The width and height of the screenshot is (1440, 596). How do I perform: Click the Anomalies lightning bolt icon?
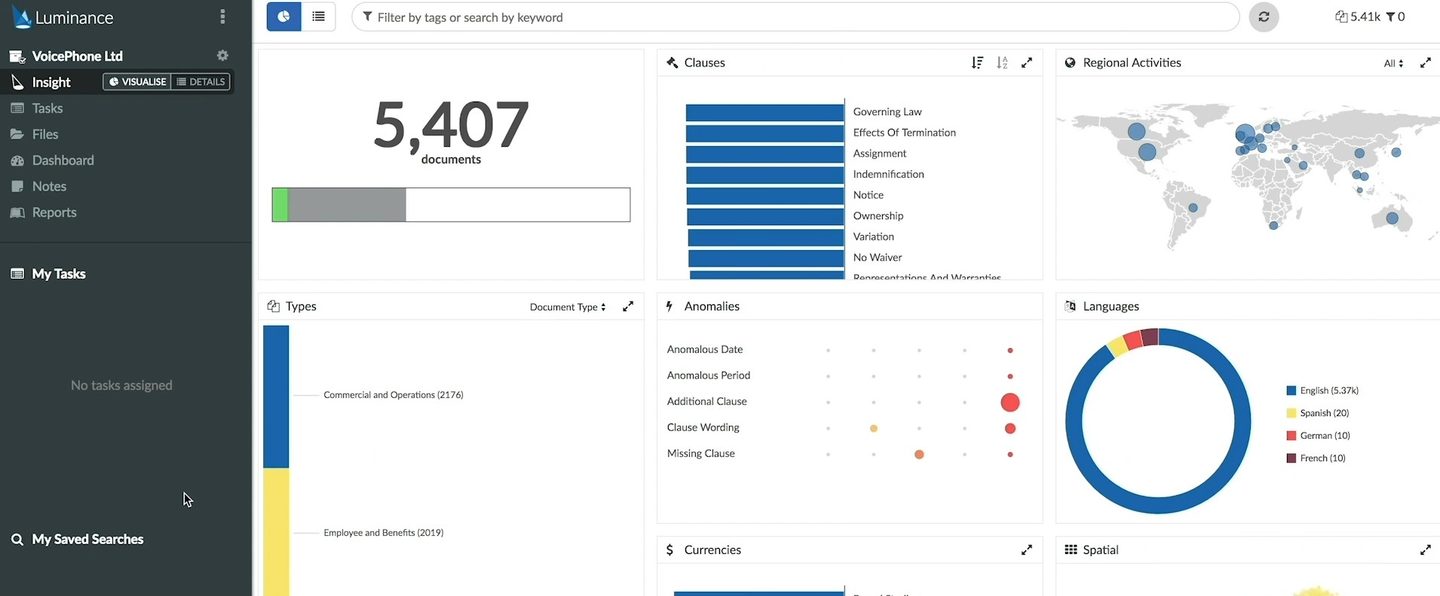[669, 306]
